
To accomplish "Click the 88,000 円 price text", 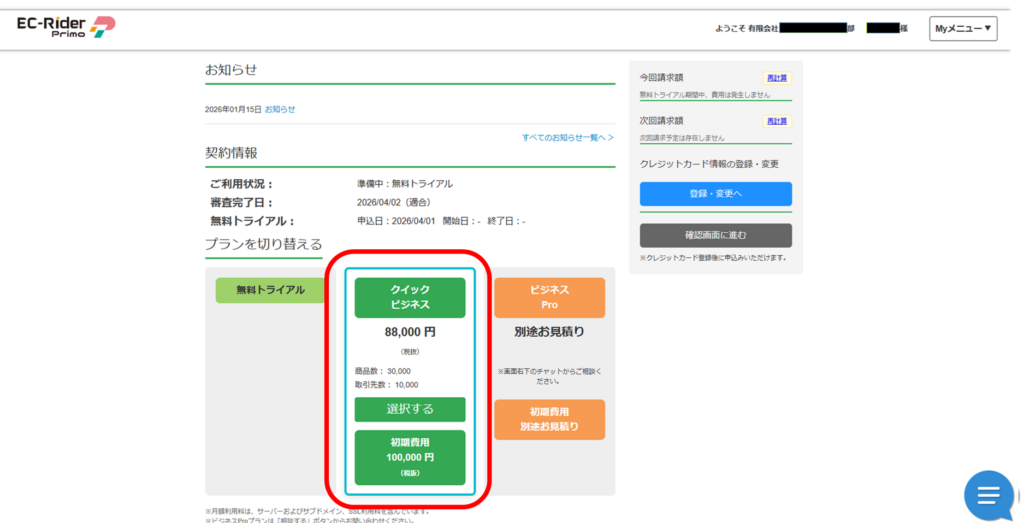I will click(x=410, y=331).
